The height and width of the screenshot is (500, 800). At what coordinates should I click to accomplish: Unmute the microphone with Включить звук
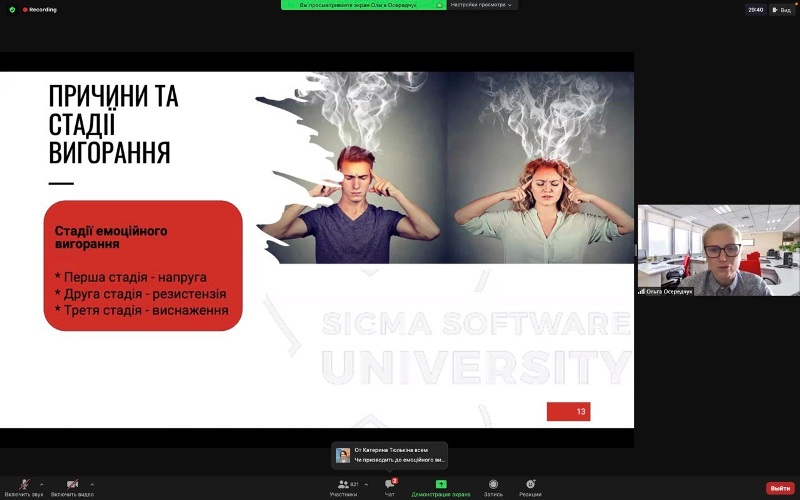click(24, 485)
